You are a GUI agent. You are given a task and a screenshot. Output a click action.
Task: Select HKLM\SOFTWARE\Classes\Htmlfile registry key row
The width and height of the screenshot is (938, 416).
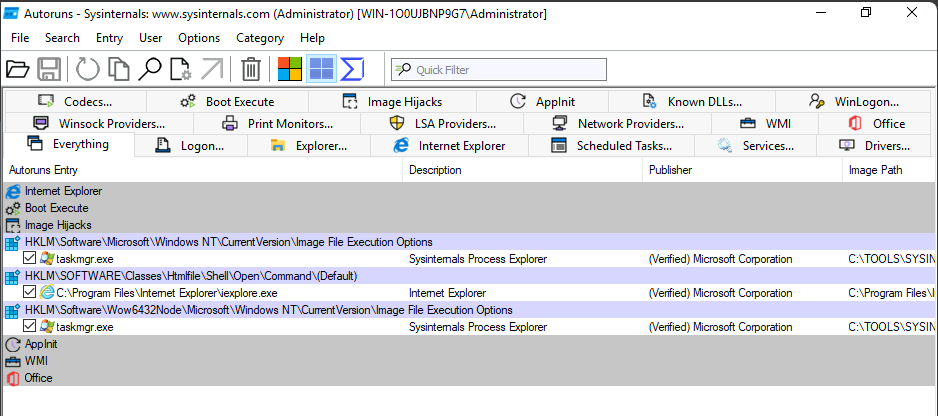[470, 277]
